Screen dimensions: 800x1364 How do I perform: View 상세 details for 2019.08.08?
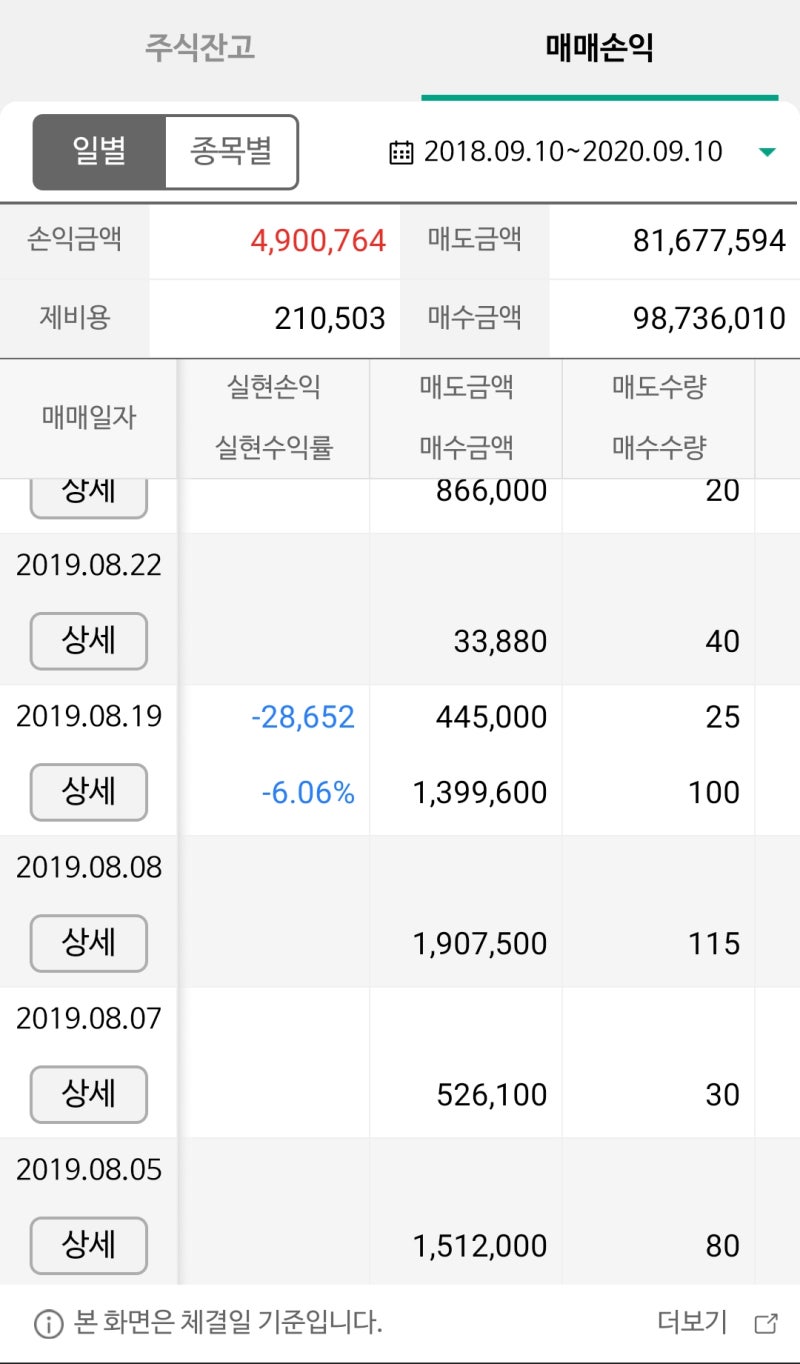pos(88,943)
